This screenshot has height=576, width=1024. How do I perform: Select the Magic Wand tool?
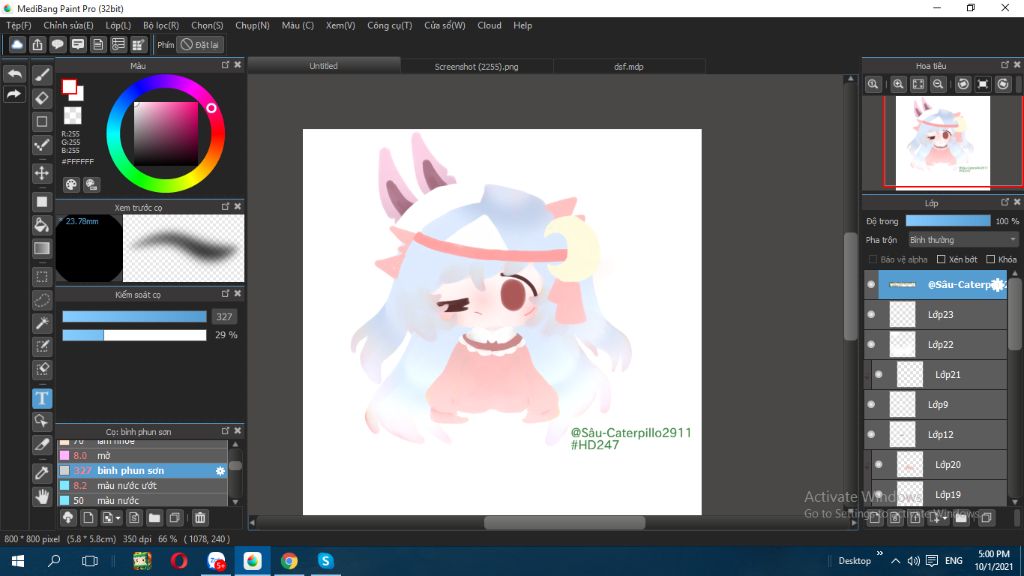(x=42, y=323)
